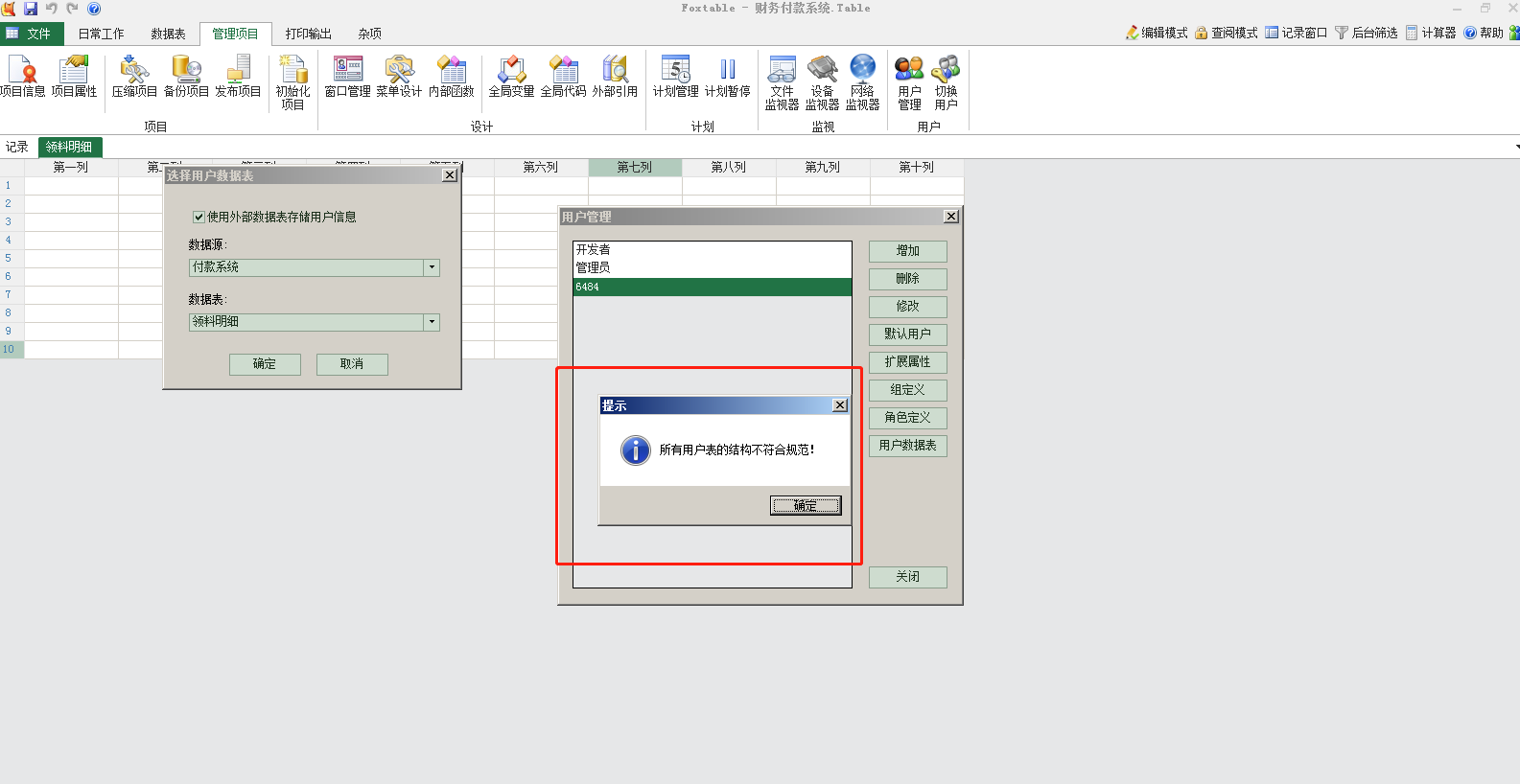Click the 第九列 column header
The image size is (1520, 784).
click(x=823, y=167)
